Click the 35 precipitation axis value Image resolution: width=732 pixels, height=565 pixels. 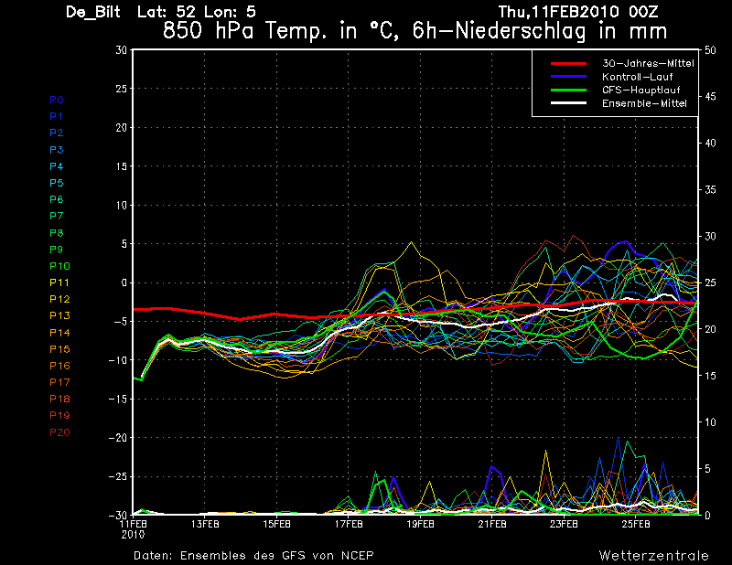click(710, 190)
